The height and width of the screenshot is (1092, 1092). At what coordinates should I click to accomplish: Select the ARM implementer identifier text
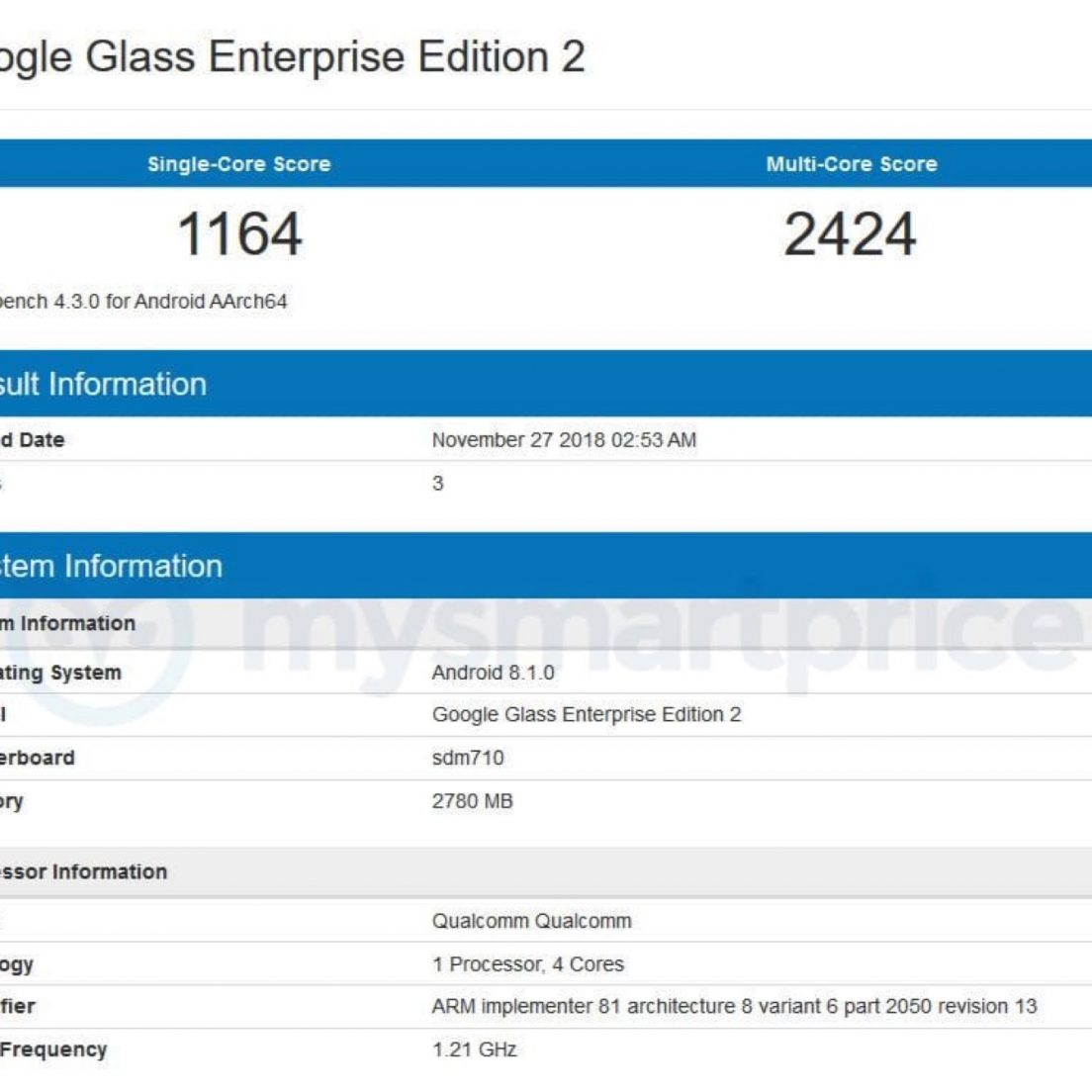click(x=734, y=1007)
